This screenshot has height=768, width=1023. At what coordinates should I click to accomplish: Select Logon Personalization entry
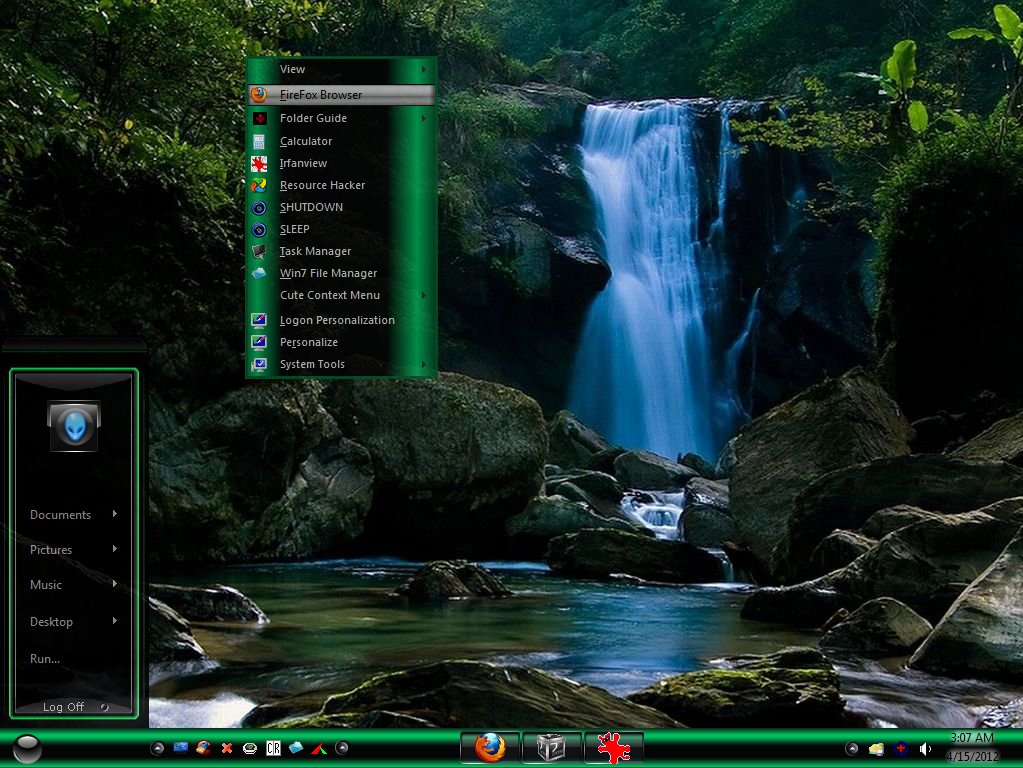tap(341, 320)
